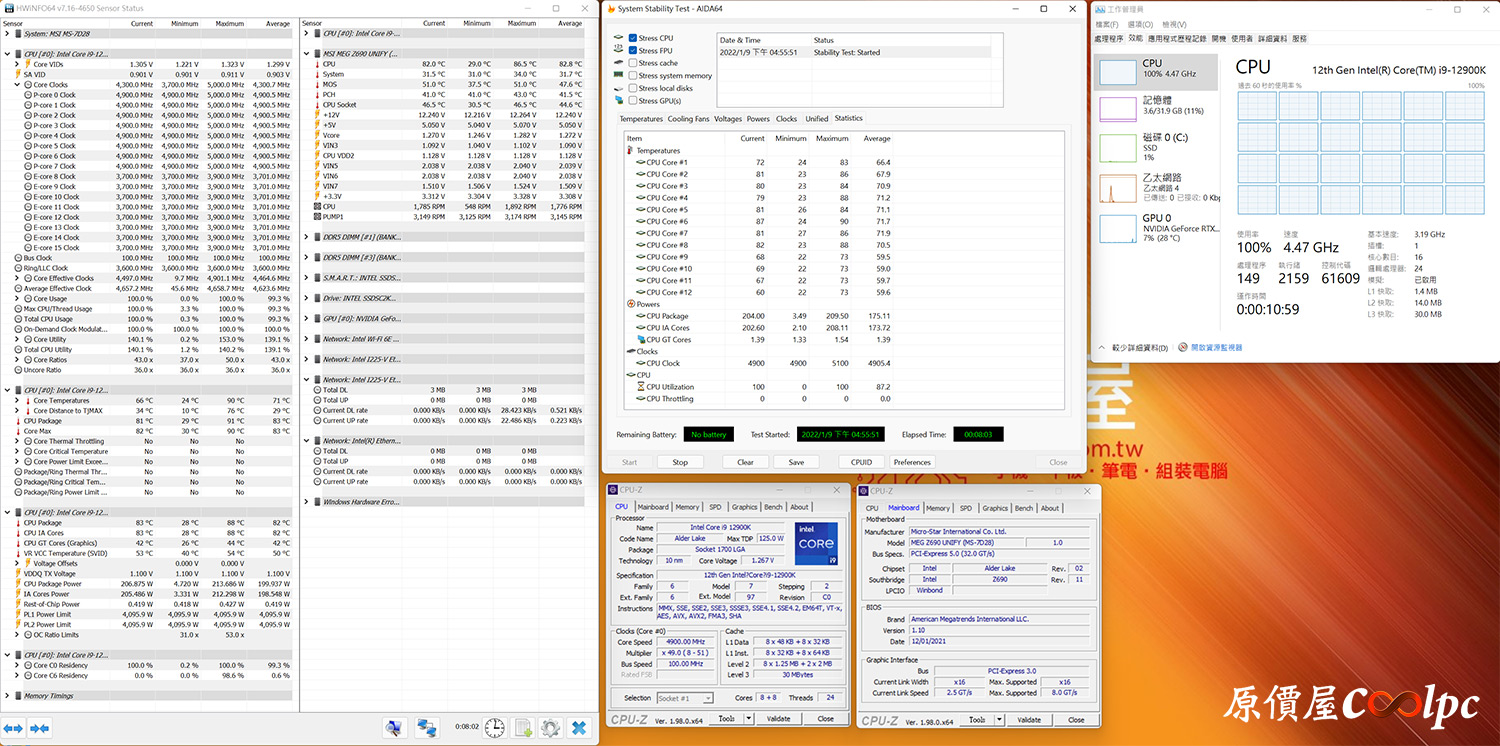Screen dimensions: 1500x746
Task: Open SPD tab in right CPU-Z window
Action: [965, 508]
